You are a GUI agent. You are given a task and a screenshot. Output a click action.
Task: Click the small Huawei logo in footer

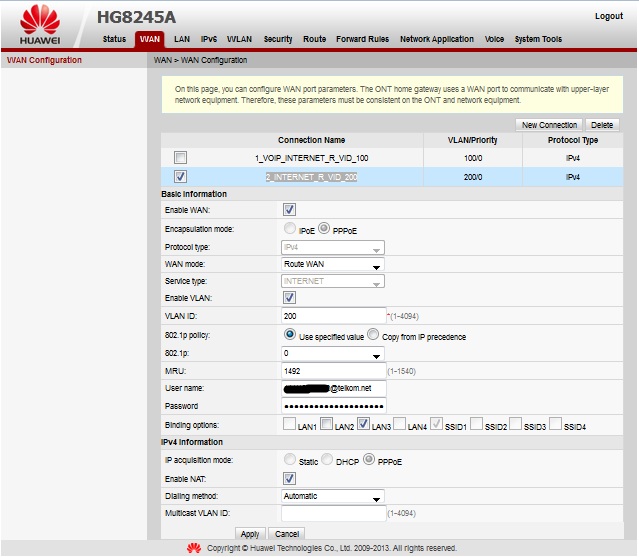point(194,548)
